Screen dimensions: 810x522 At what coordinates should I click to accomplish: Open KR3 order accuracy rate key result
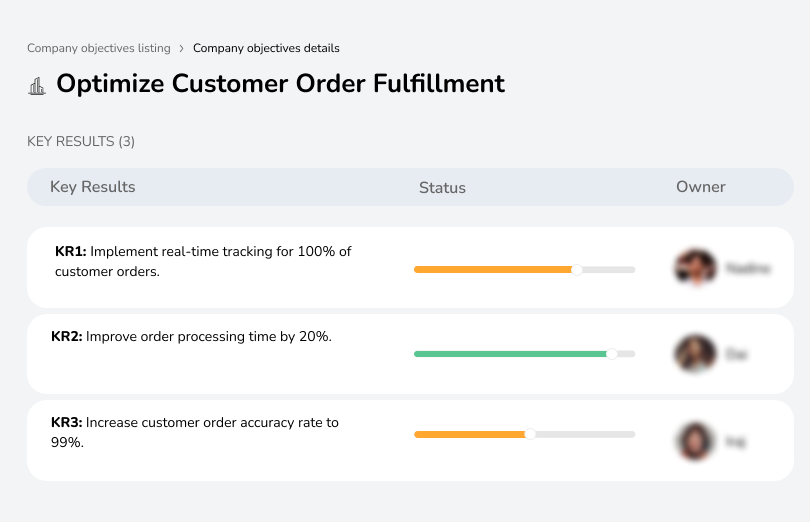[x=195, y=432]
